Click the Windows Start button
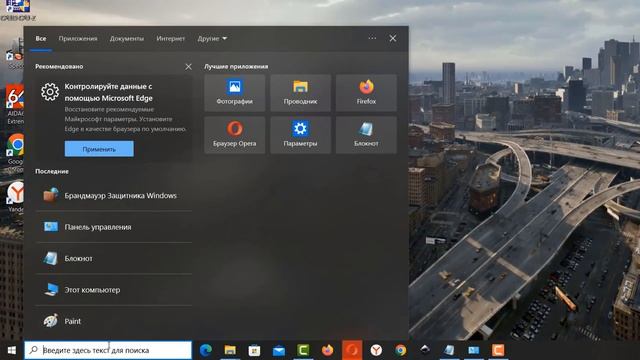Image resolution: width=640 pixels, height=360 pixels. tap(11, 350)
